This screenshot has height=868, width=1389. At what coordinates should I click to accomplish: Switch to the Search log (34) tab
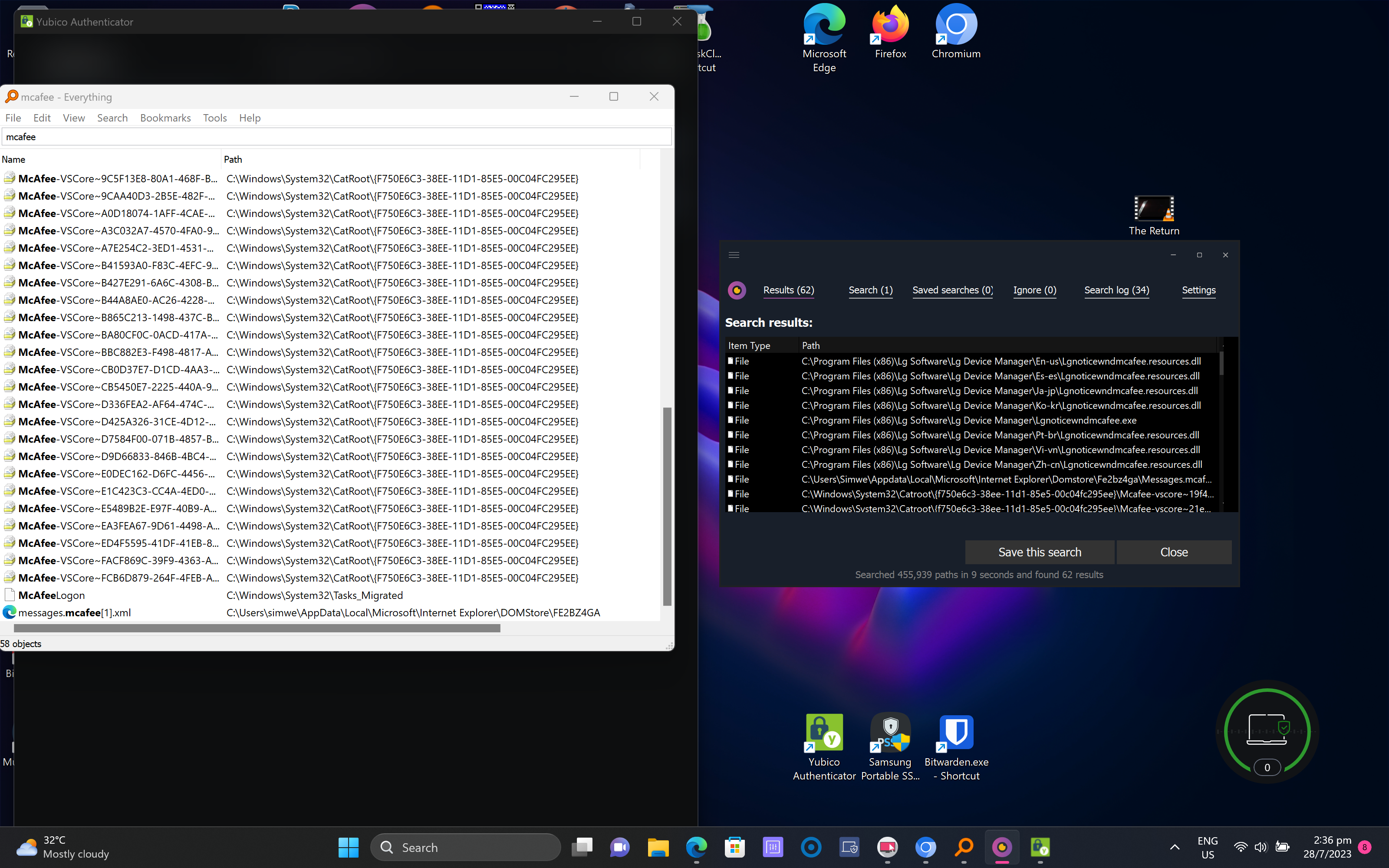point(1116,290)
